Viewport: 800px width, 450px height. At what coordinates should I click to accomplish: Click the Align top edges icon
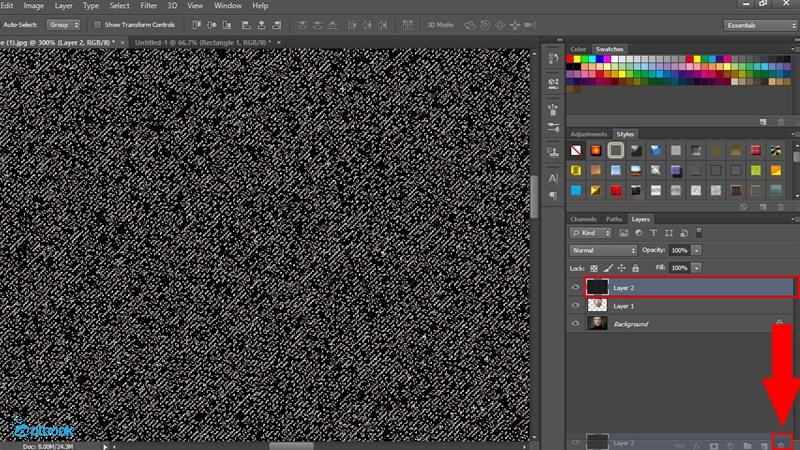click(x=196, y=24)
